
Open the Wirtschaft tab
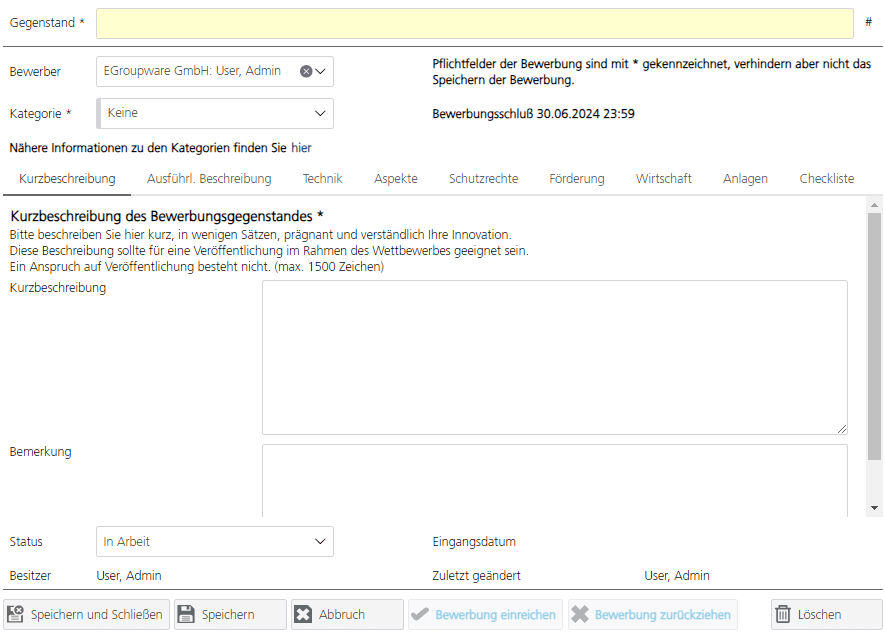(x=663, y=178)
